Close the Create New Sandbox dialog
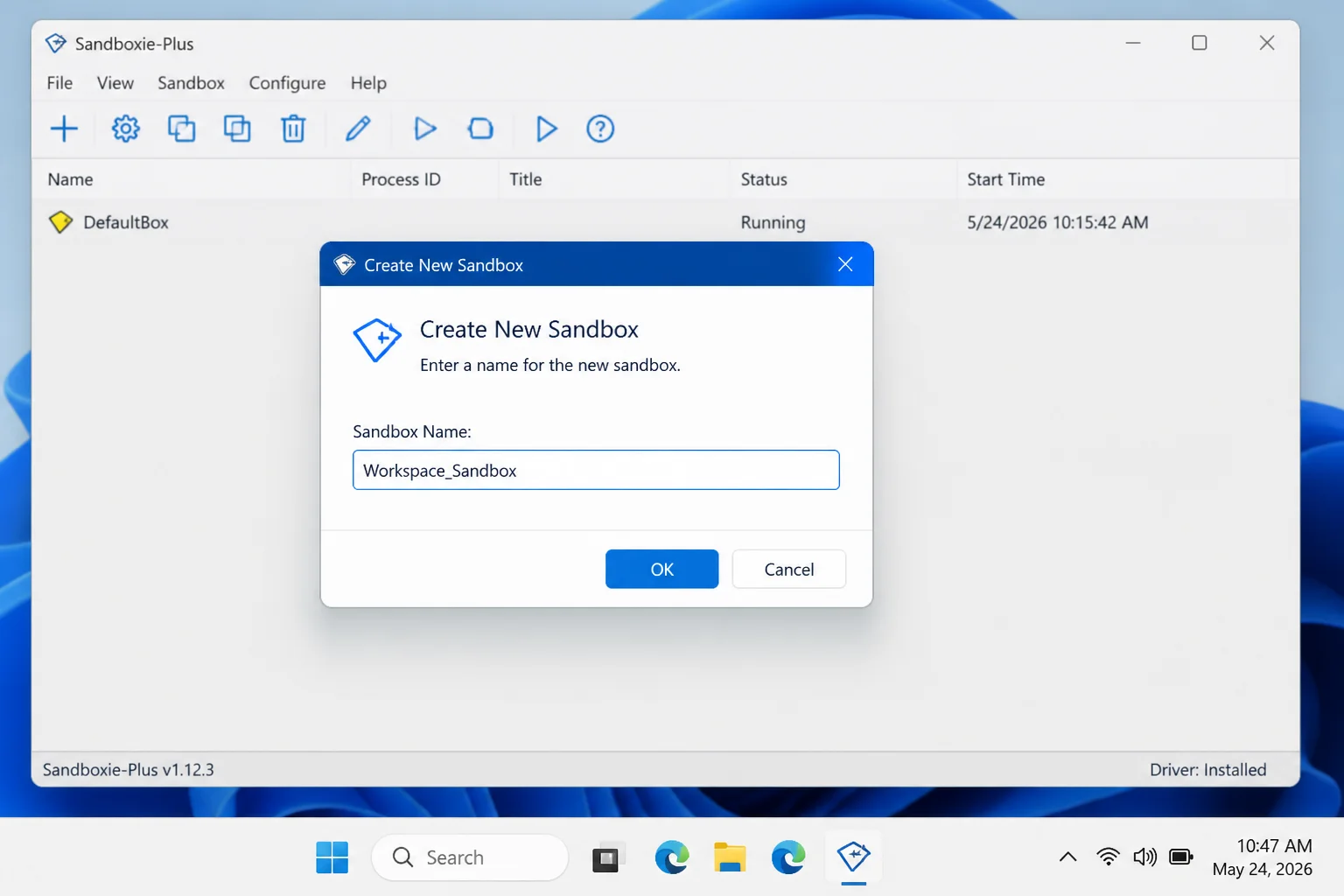The height and width of the screenshot is (896, 1344). click(x=845, y=264)
